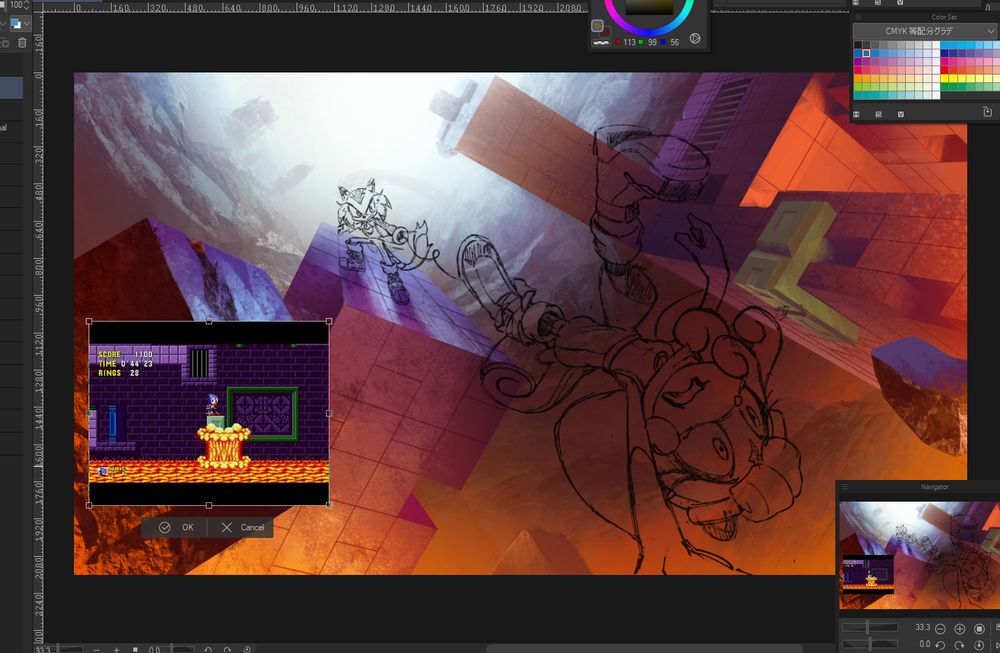Viewport: 1000px width, 653px height.
Task: Click the horizontal scrollbar below canvas
Action: (x=644, y=649)
